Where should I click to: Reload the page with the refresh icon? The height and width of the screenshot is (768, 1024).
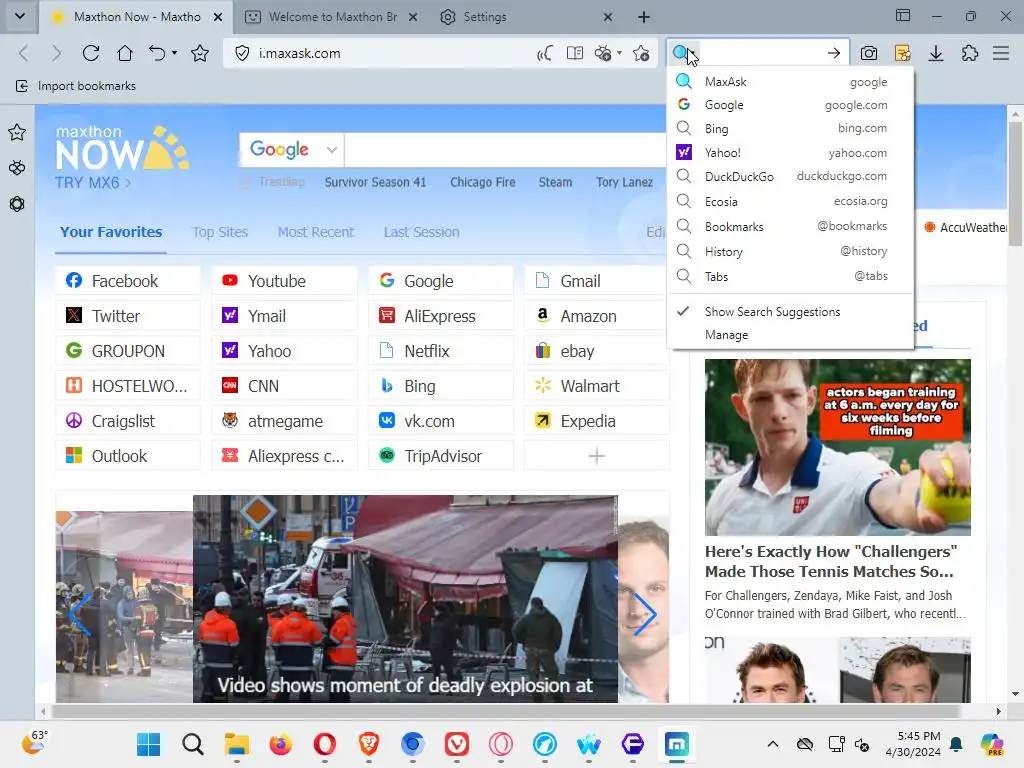coord(91,53)
